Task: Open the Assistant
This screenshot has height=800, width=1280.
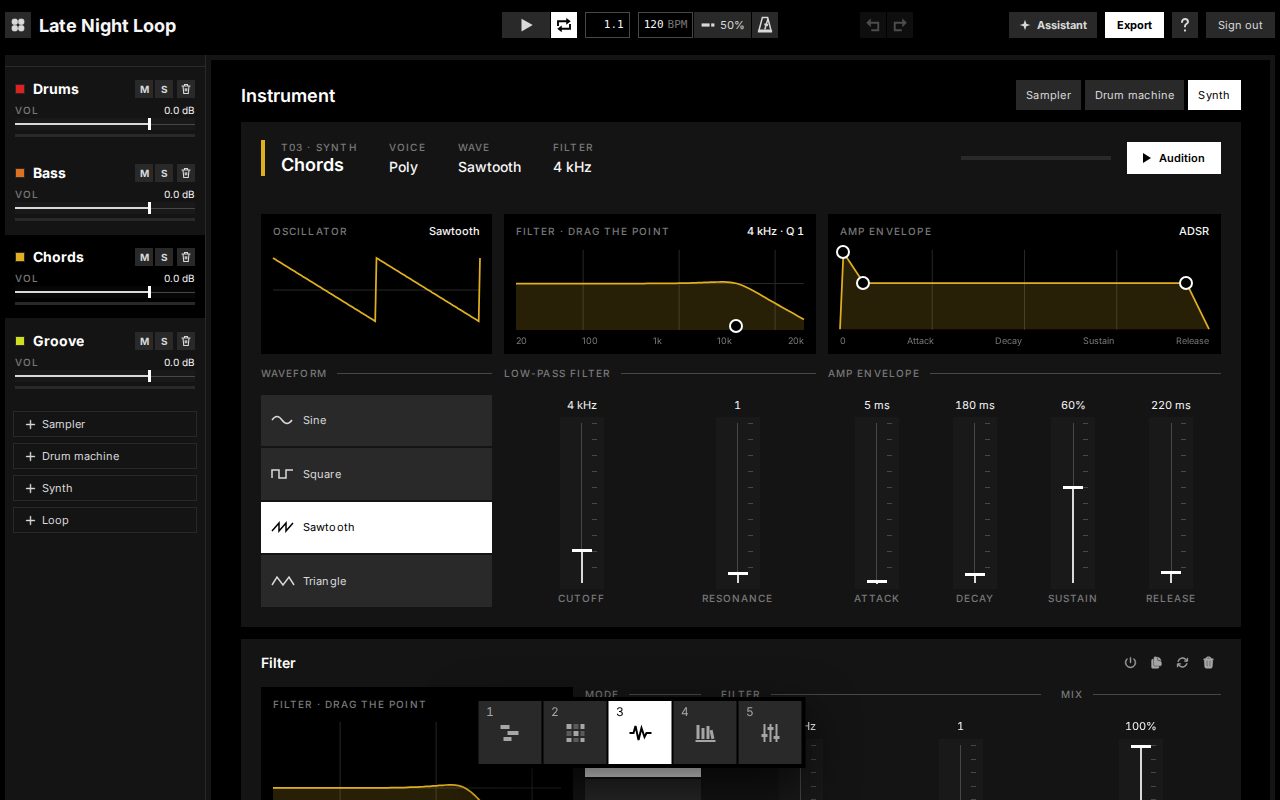Action: (x=1053, y=25)
